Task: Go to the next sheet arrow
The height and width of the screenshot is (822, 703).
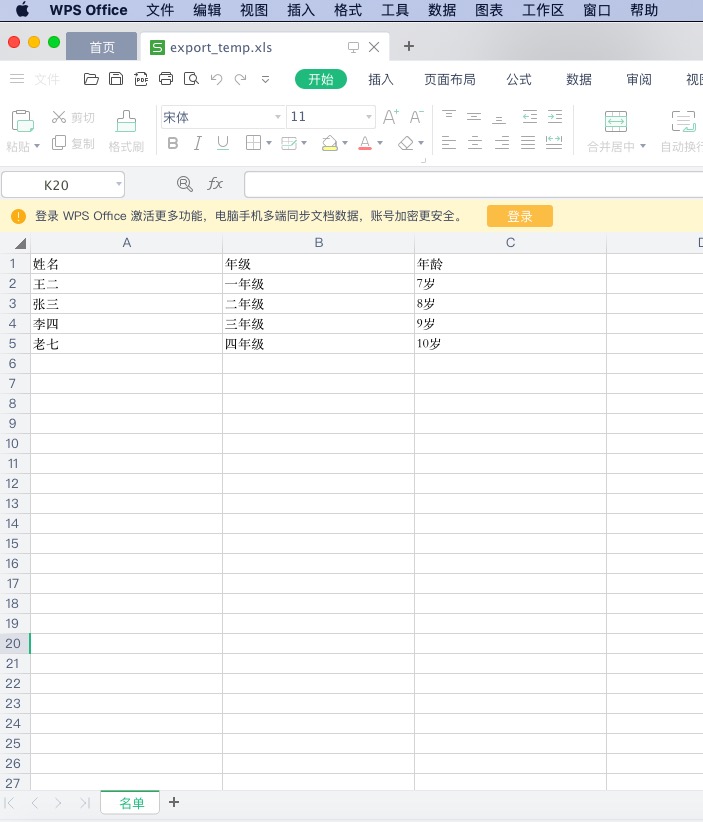Action: [58, 803]
